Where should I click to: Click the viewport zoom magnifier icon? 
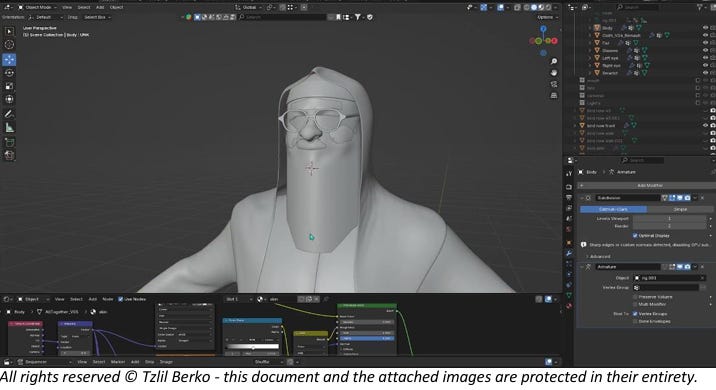pos(554,61)
